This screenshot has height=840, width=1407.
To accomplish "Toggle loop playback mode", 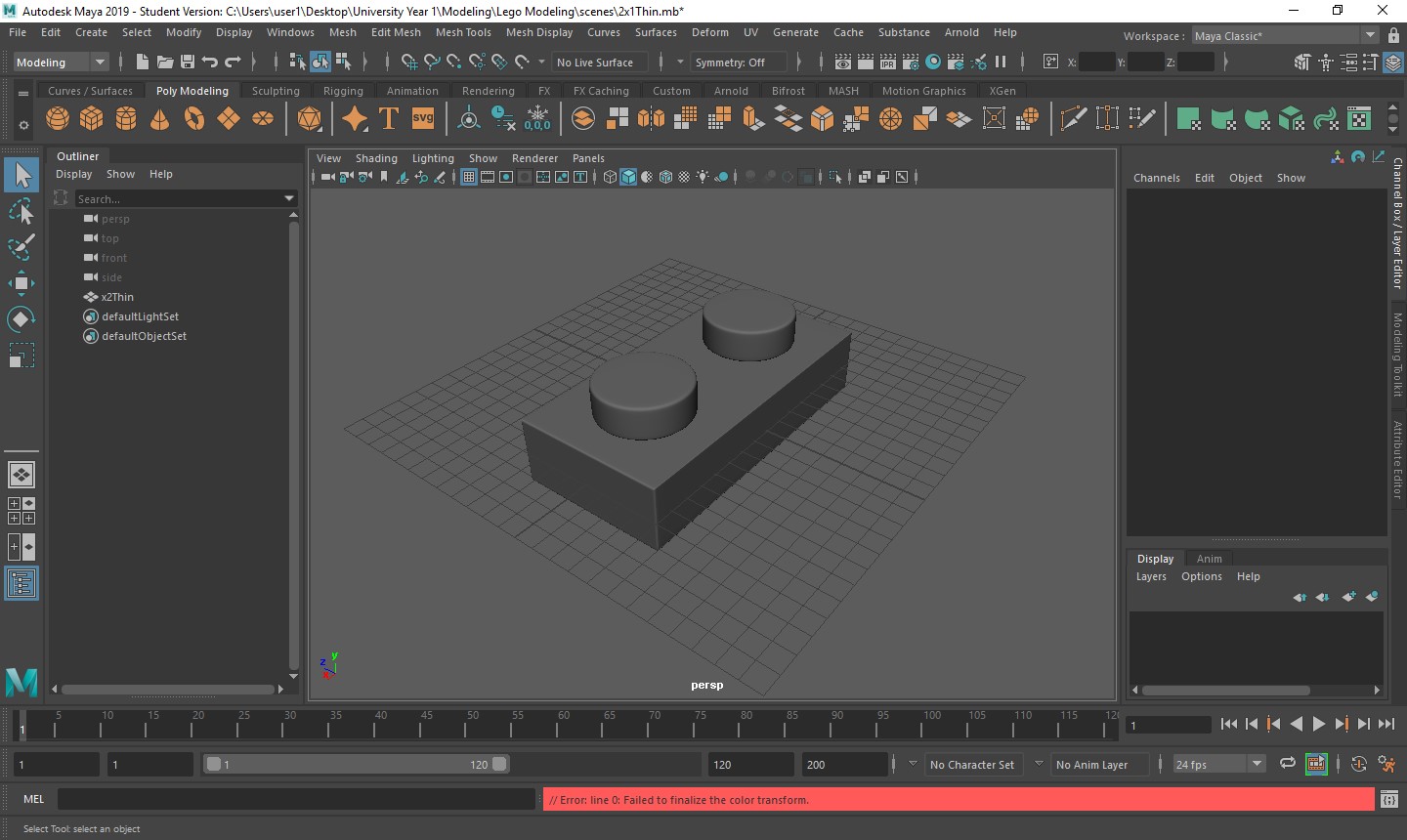I will pos(1288,764).
